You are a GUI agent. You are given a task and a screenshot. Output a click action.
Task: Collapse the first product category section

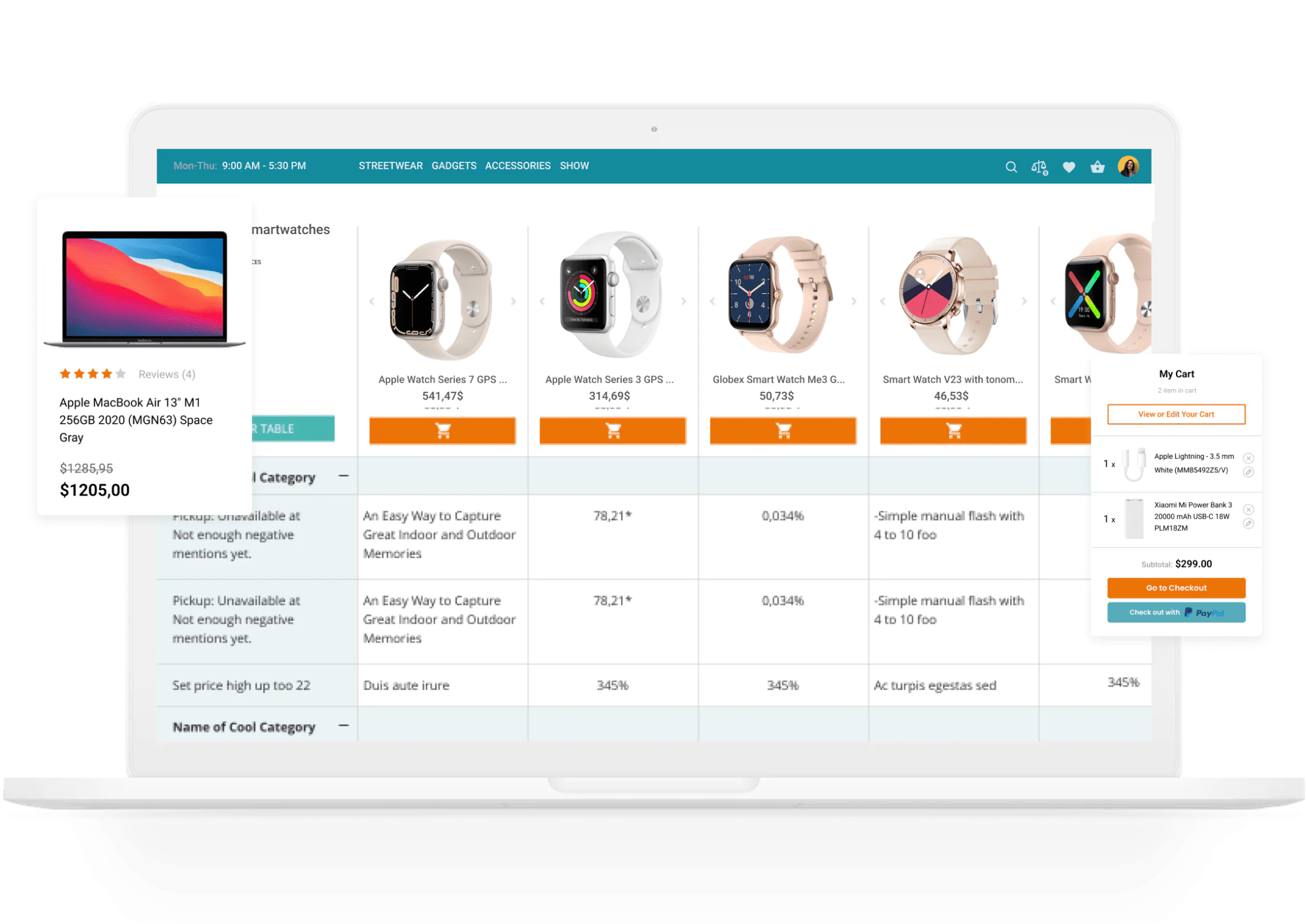tap(345, 476)
